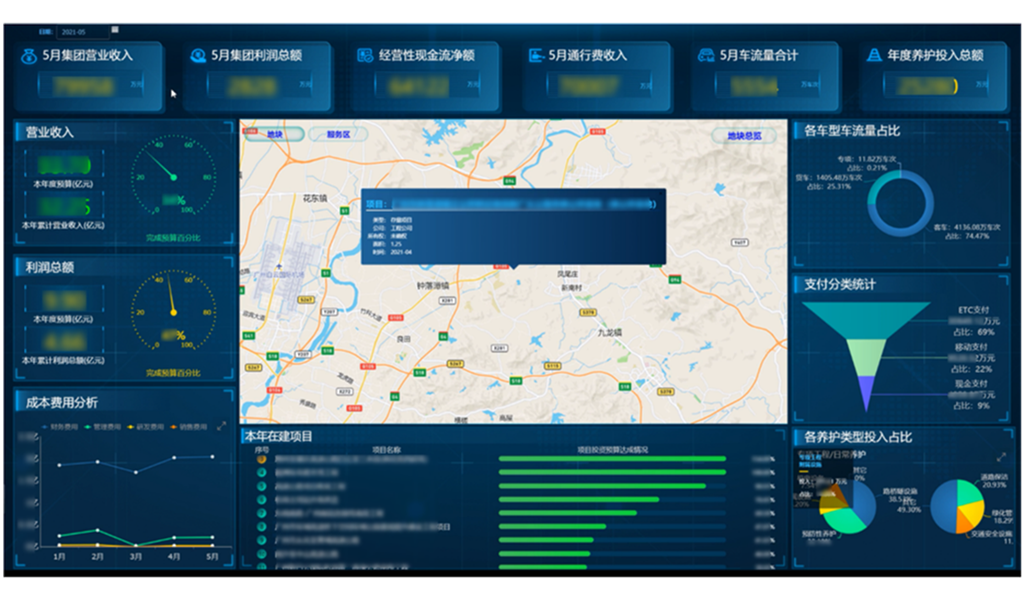Select the first row marker in 本年在建项目
The height and width of the screenshot is (607, 1022).
(x=262, y=460)
